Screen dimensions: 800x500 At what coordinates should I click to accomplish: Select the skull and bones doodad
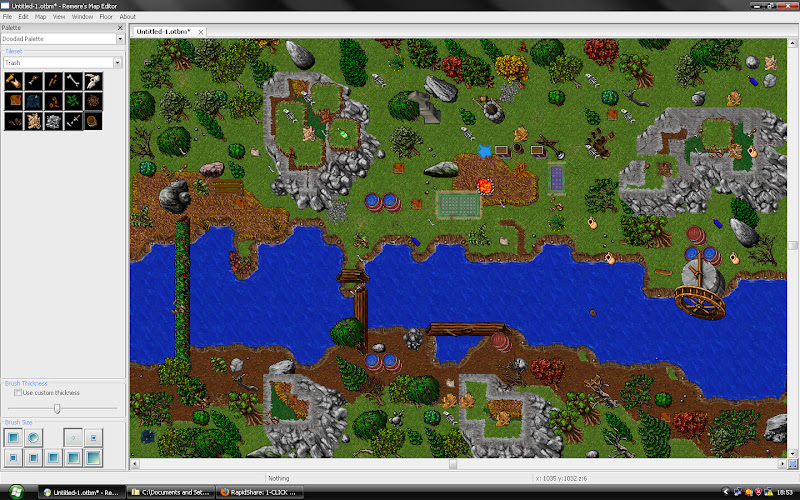[x=93, y=81]
